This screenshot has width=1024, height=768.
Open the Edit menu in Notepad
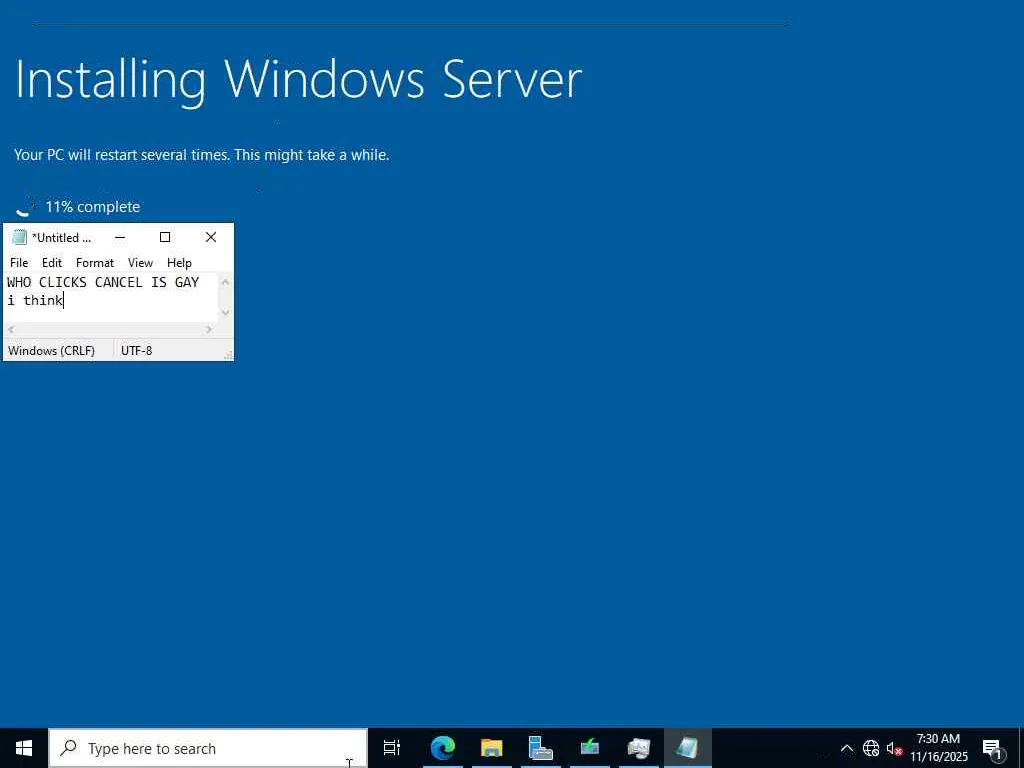pos(52,263)
